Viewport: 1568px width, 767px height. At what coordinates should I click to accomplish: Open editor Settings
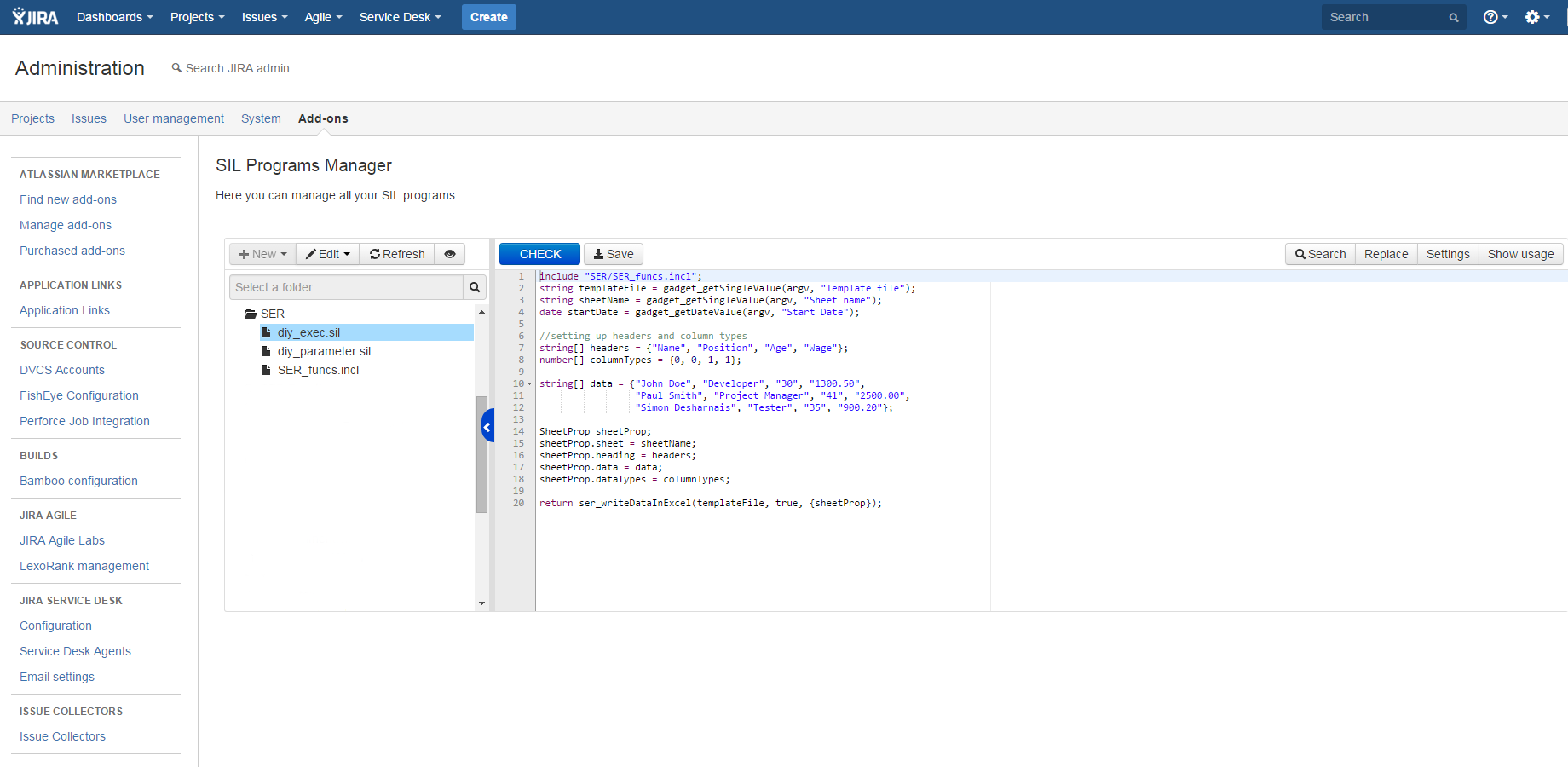pos(1448,254)
